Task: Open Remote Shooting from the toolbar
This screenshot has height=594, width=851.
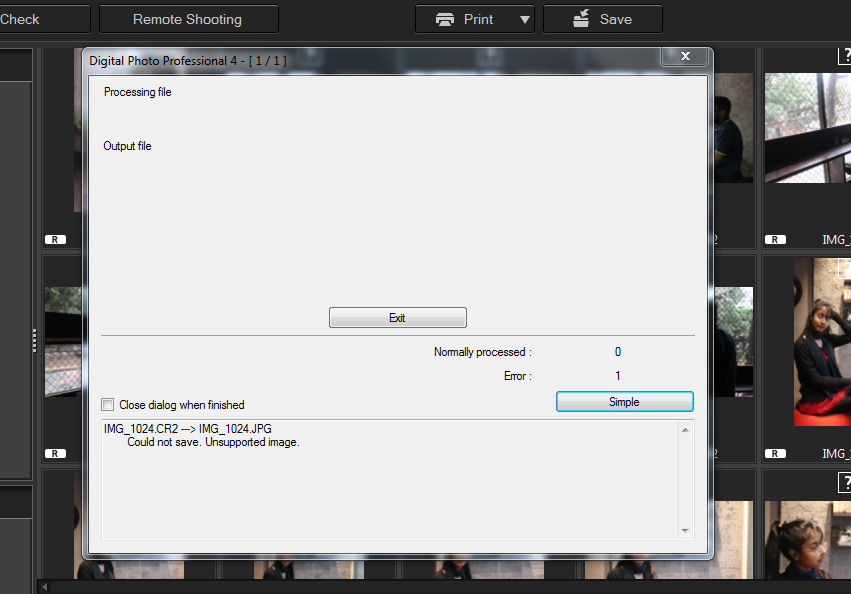Action: [x=187, y=19]
